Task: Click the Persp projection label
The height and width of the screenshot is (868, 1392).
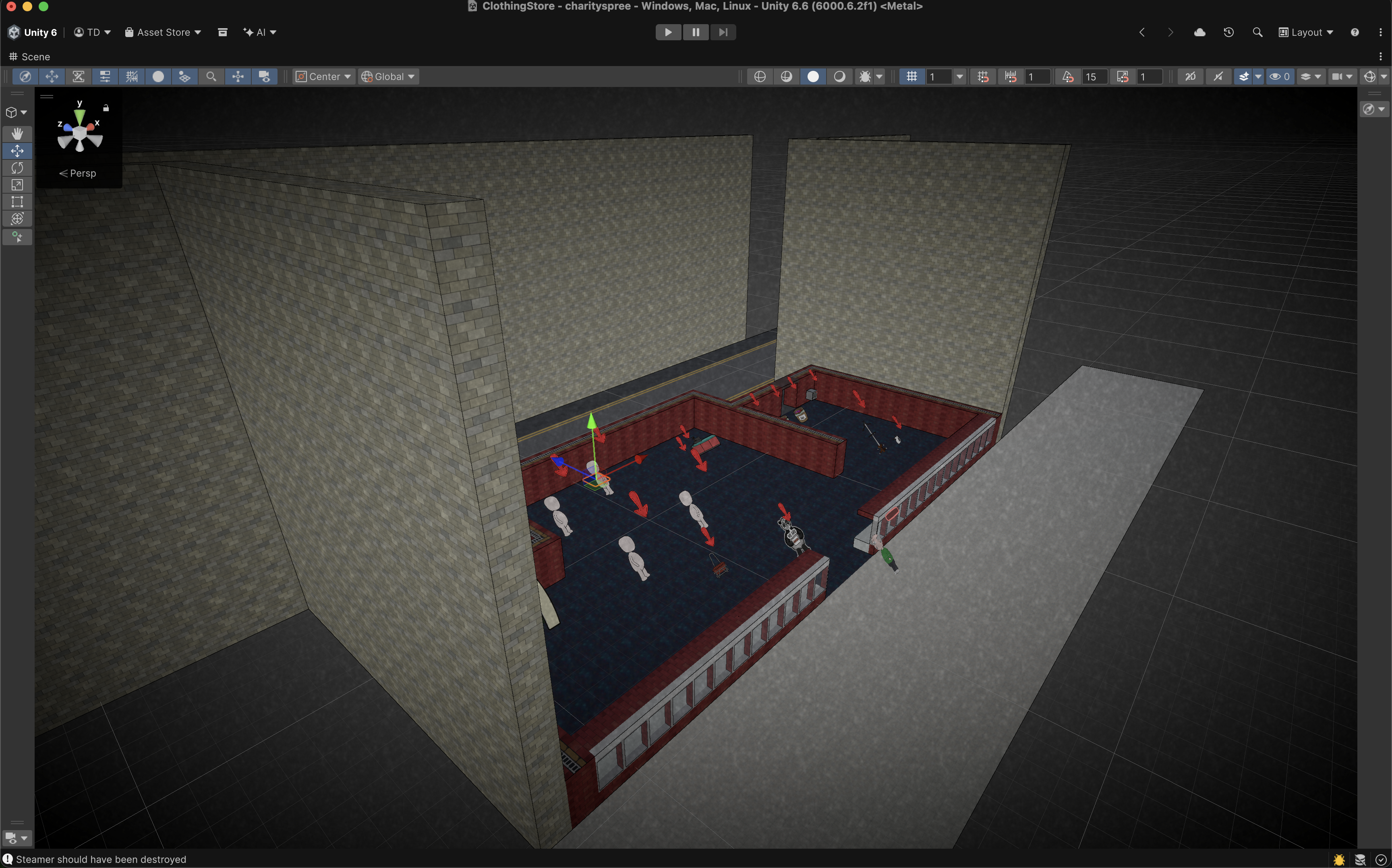Action: pyautogui.click(x=77, y=174)
